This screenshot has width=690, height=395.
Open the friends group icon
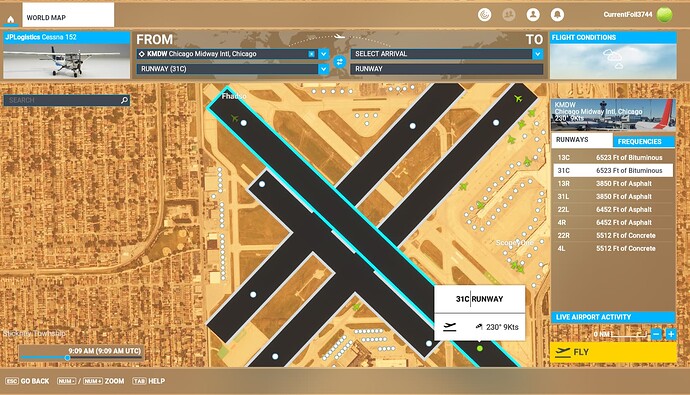click(x=509, y=15)
